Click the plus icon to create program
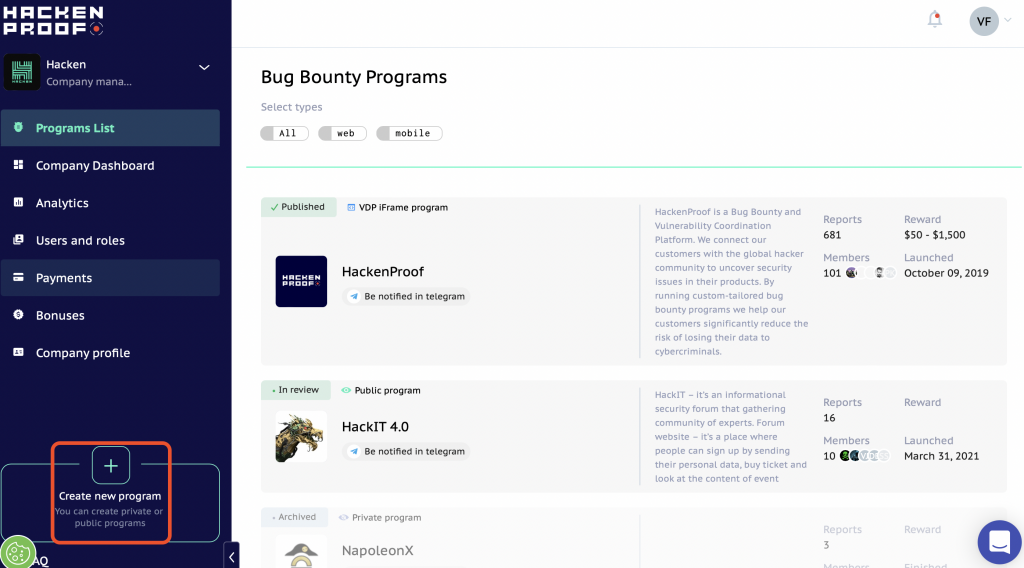This screenshot has height=568, width=1024. (111, 465)
